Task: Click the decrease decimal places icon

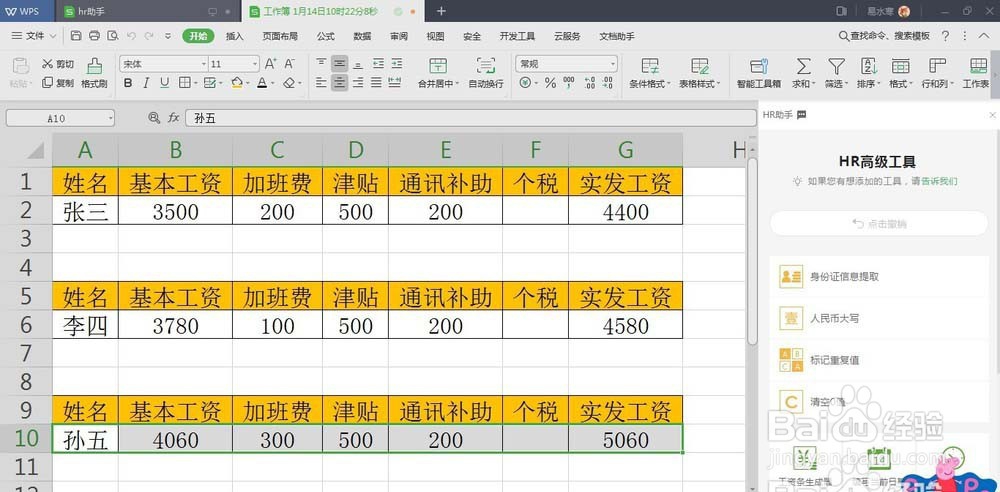Action: point(608,83)
